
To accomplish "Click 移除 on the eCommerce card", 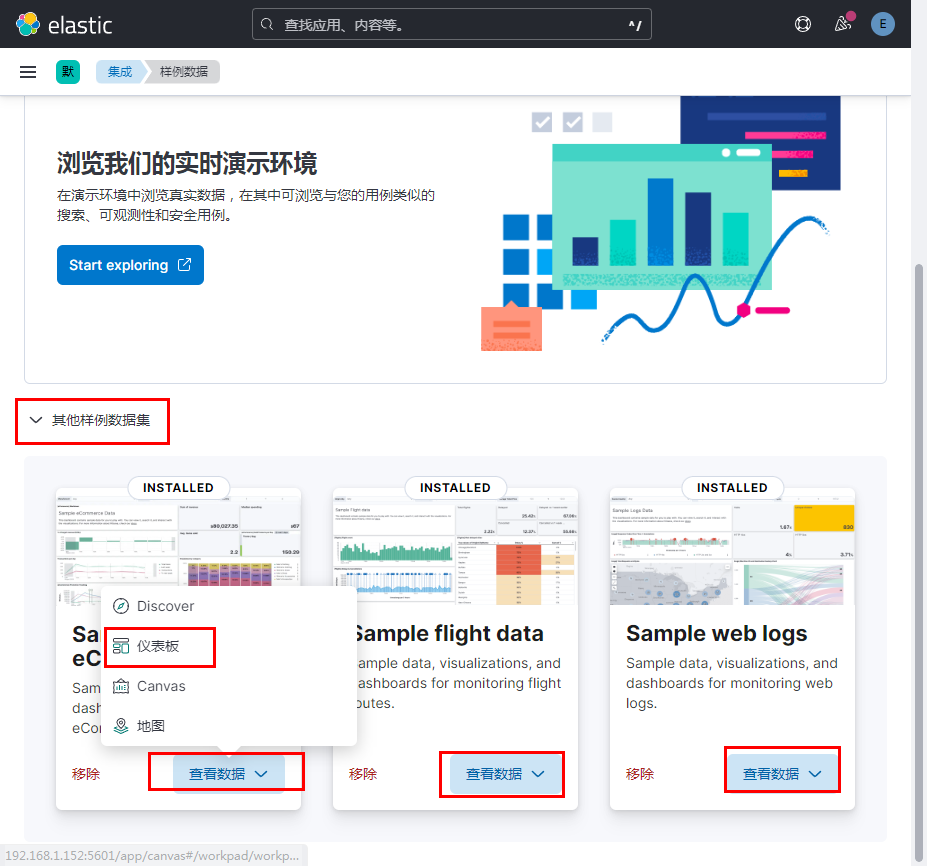I will click(x=86, y=774).
